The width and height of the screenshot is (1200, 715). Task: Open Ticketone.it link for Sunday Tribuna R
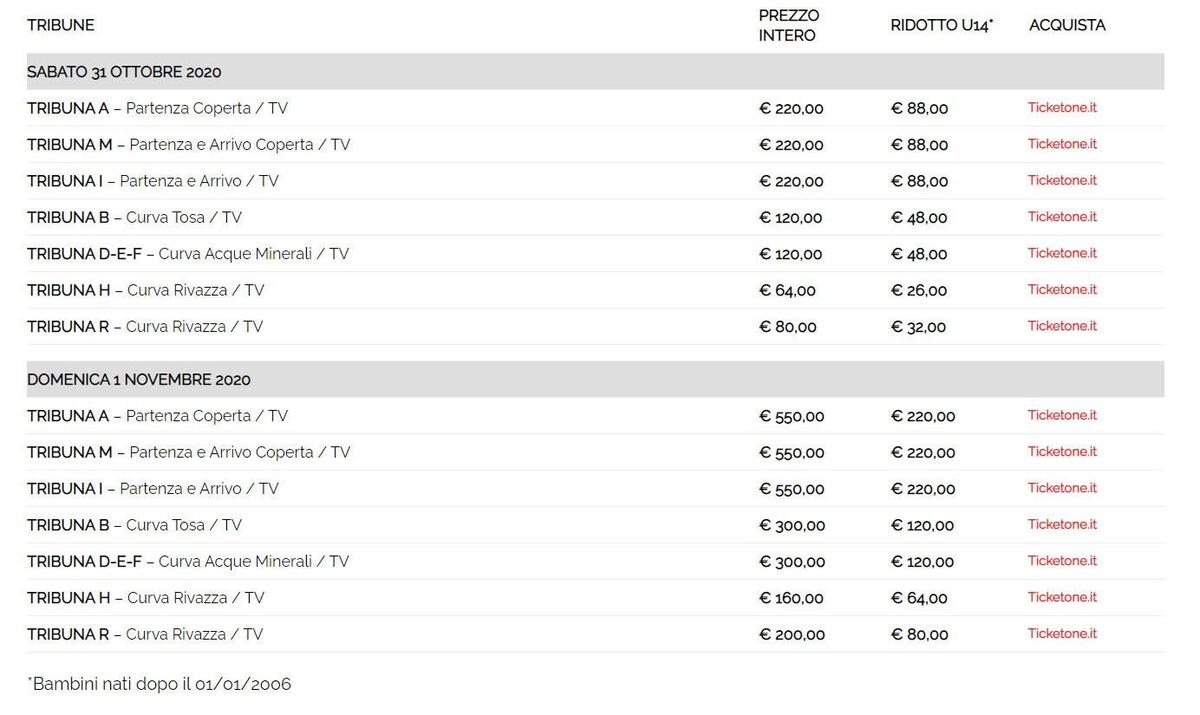(1062, 634)
